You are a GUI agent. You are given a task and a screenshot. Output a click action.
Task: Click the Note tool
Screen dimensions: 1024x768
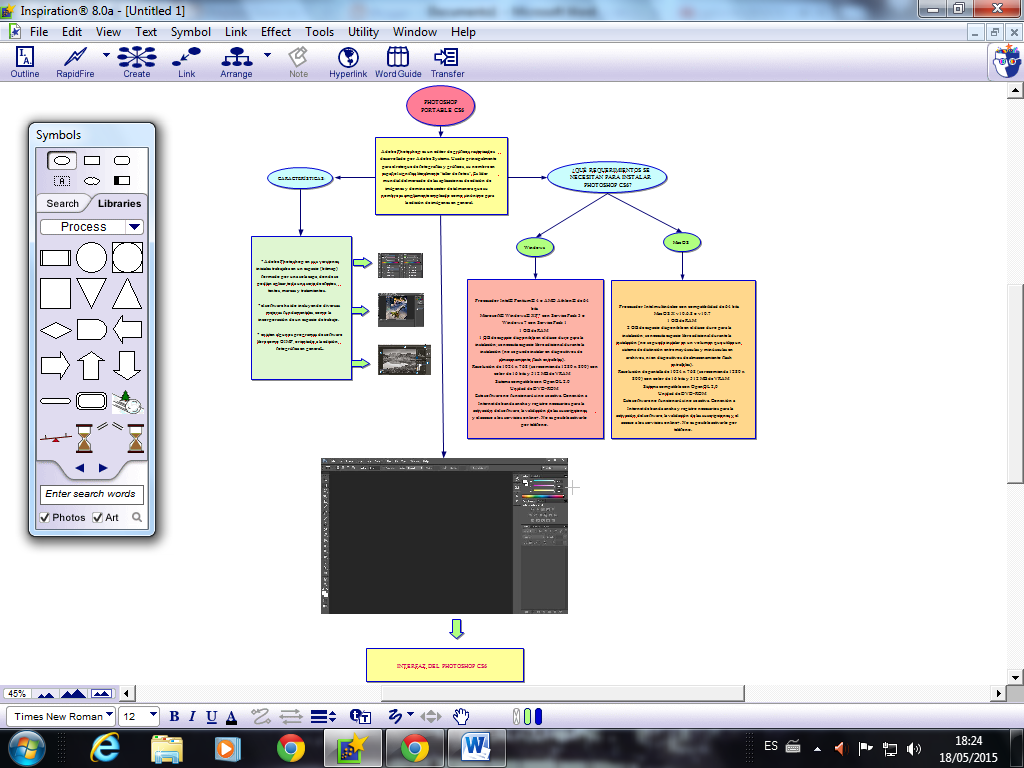tap(298, 63)
